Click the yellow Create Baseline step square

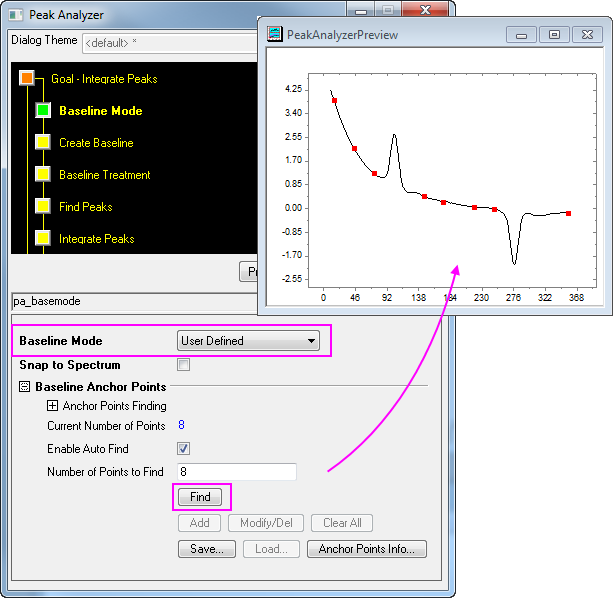pos(43,142)
